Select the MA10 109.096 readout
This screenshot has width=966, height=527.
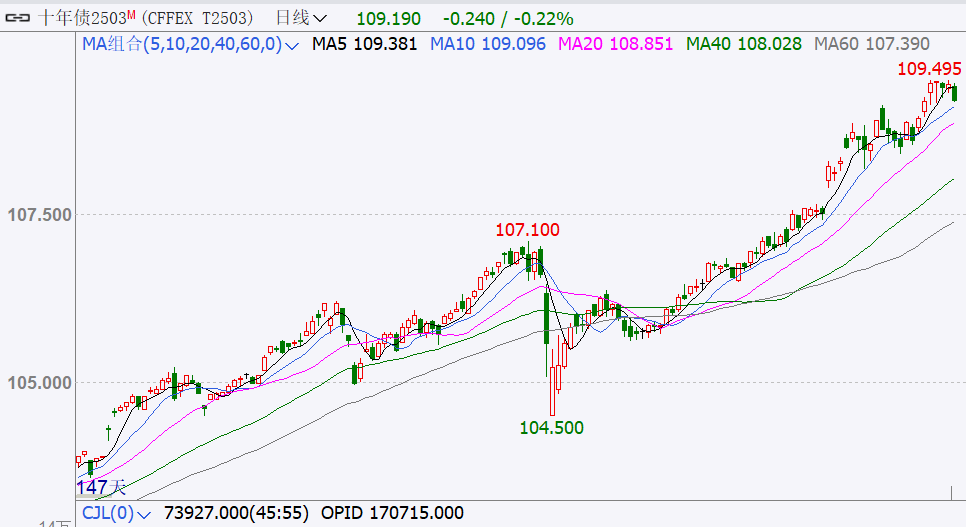[488, 44]
